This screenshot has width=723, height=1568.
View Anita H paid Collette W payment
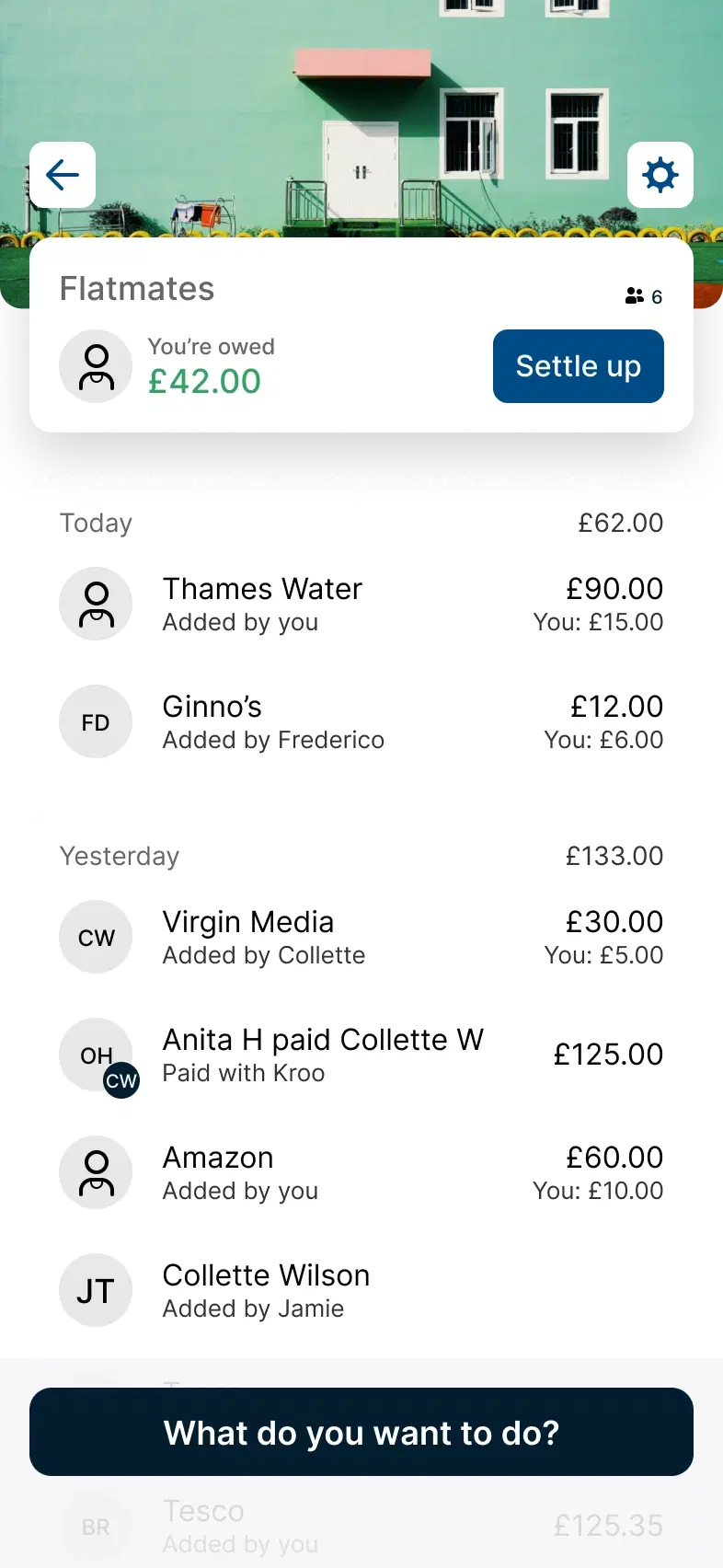click(361, 1055)
